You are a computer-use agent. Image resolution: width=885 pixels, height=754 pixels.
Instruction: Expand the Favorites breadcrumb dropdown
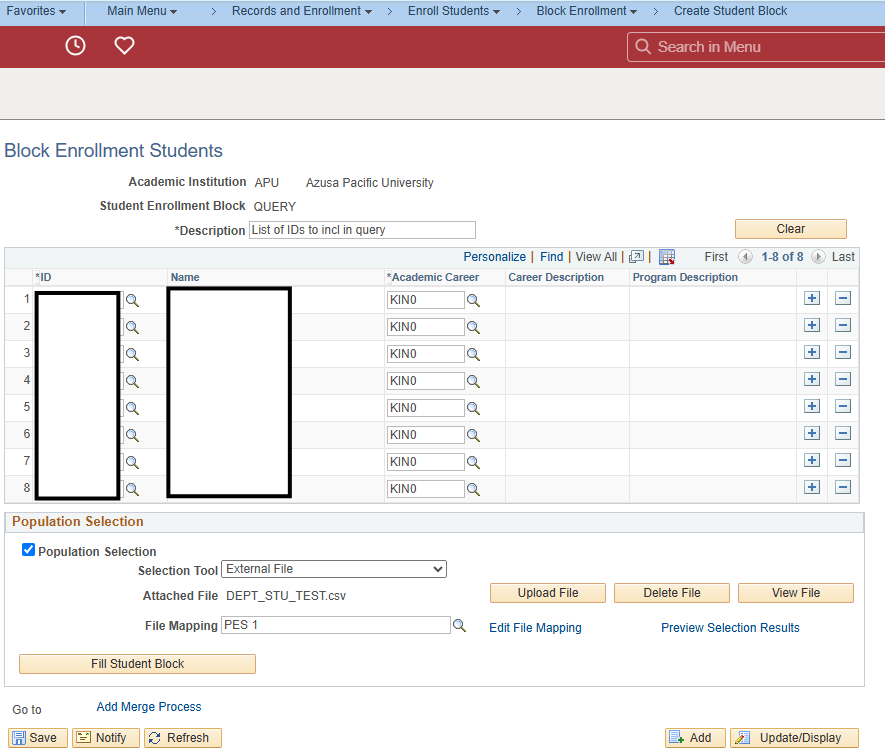(x=35, y=11)
